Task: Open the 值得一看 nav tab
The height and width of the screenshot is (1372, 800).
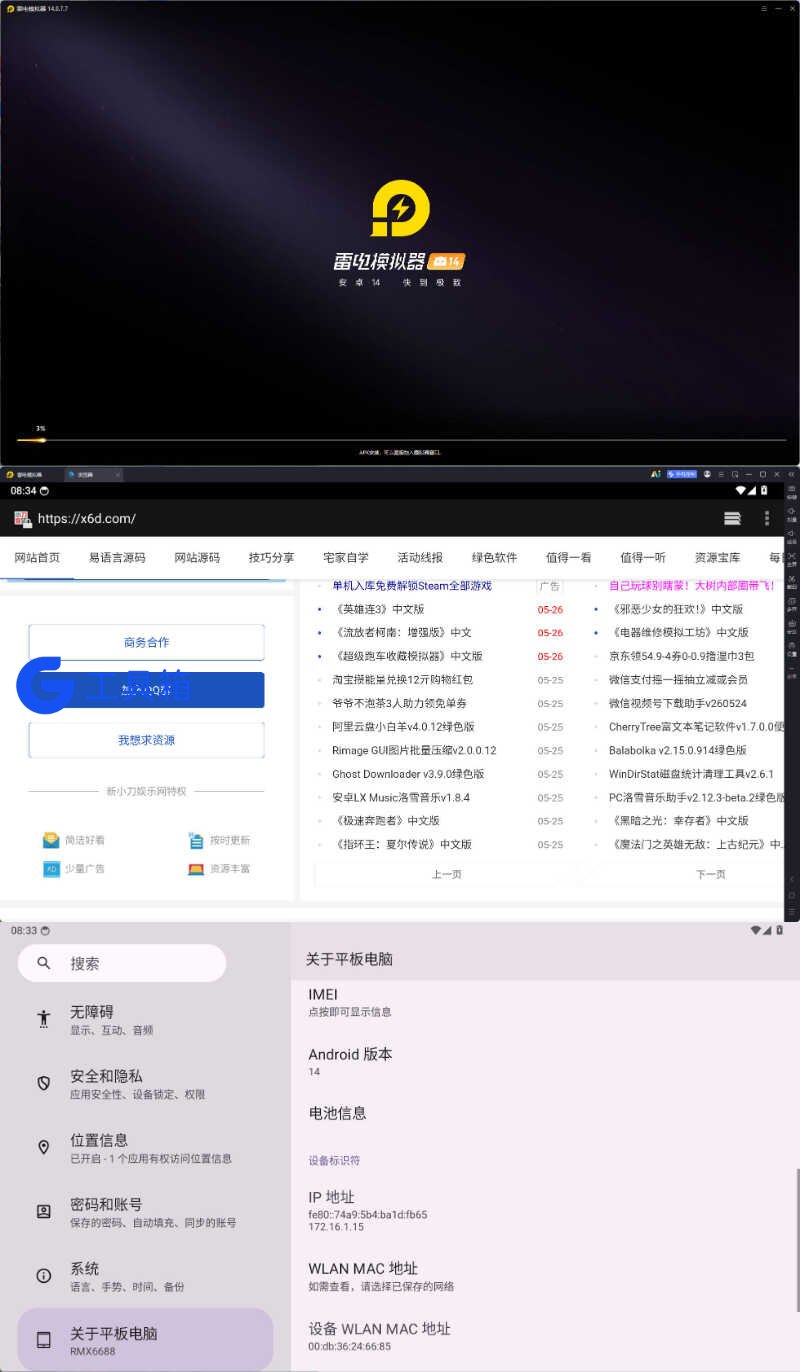Action: point(569,558)
